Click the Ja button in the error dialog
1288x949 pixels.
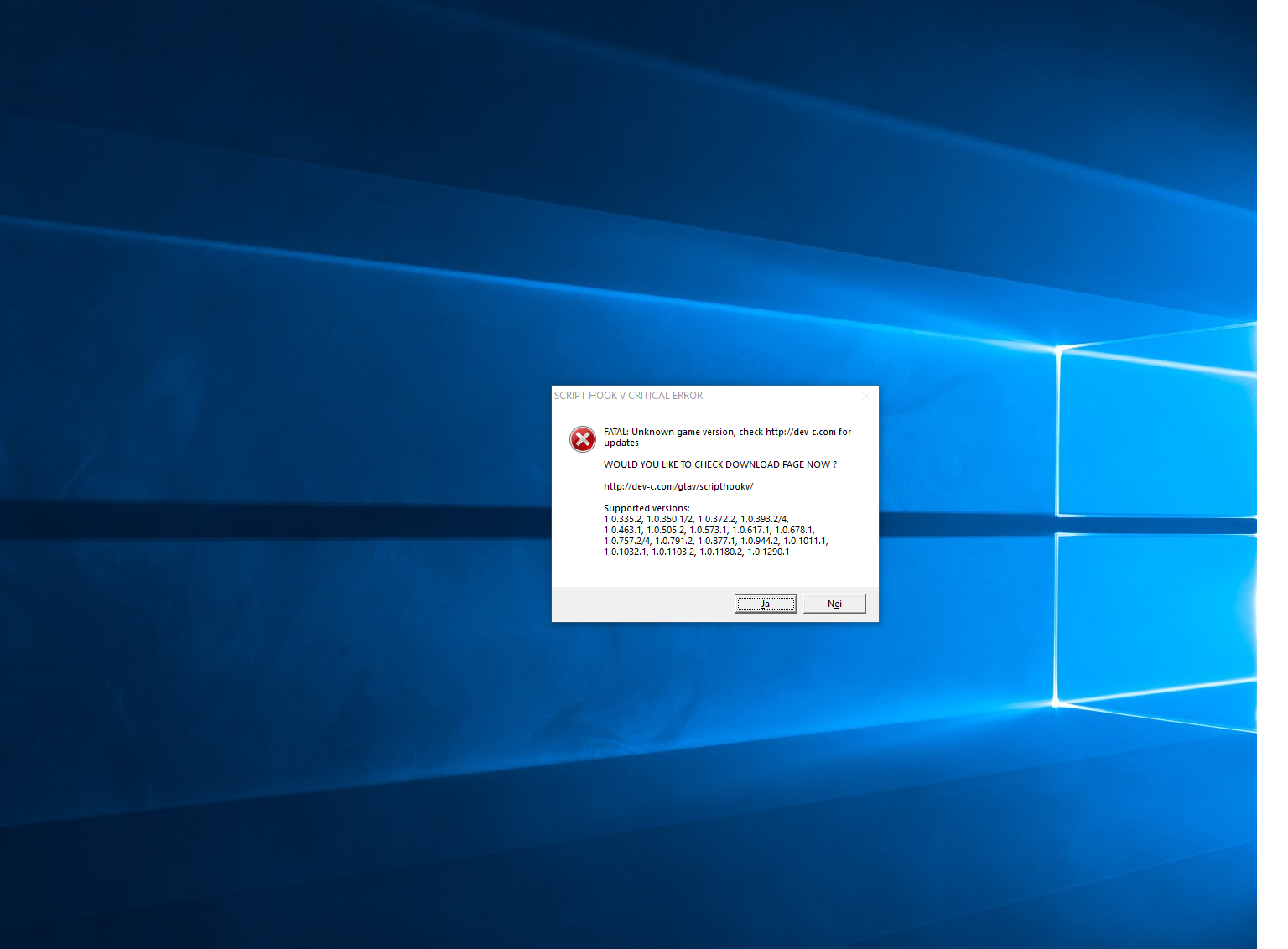coord(766,604)
